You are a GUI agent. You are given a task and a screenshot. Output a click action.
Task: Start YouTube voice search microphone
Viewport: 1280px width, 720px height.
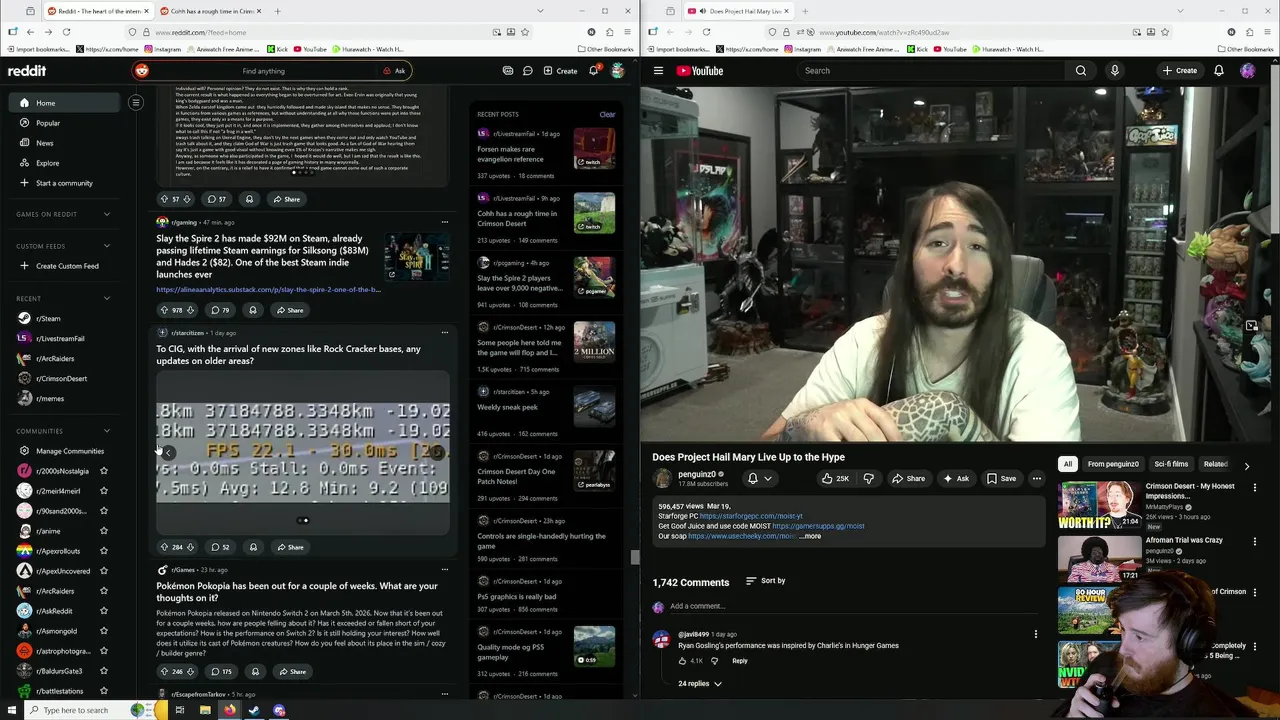1114,70
